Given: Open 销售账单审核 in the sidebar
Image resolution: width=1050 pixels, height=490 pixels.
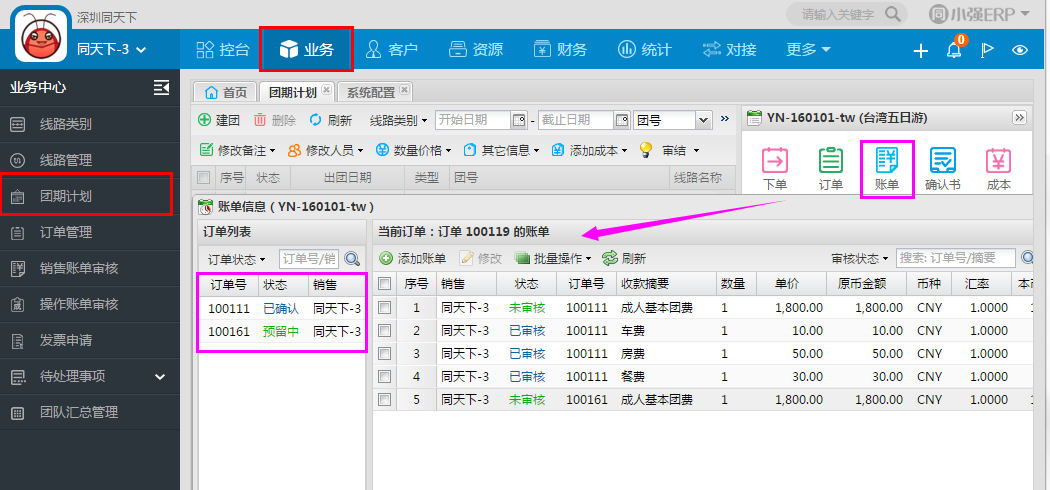Looking at the screenshot, I should click(x=90, y=268).
